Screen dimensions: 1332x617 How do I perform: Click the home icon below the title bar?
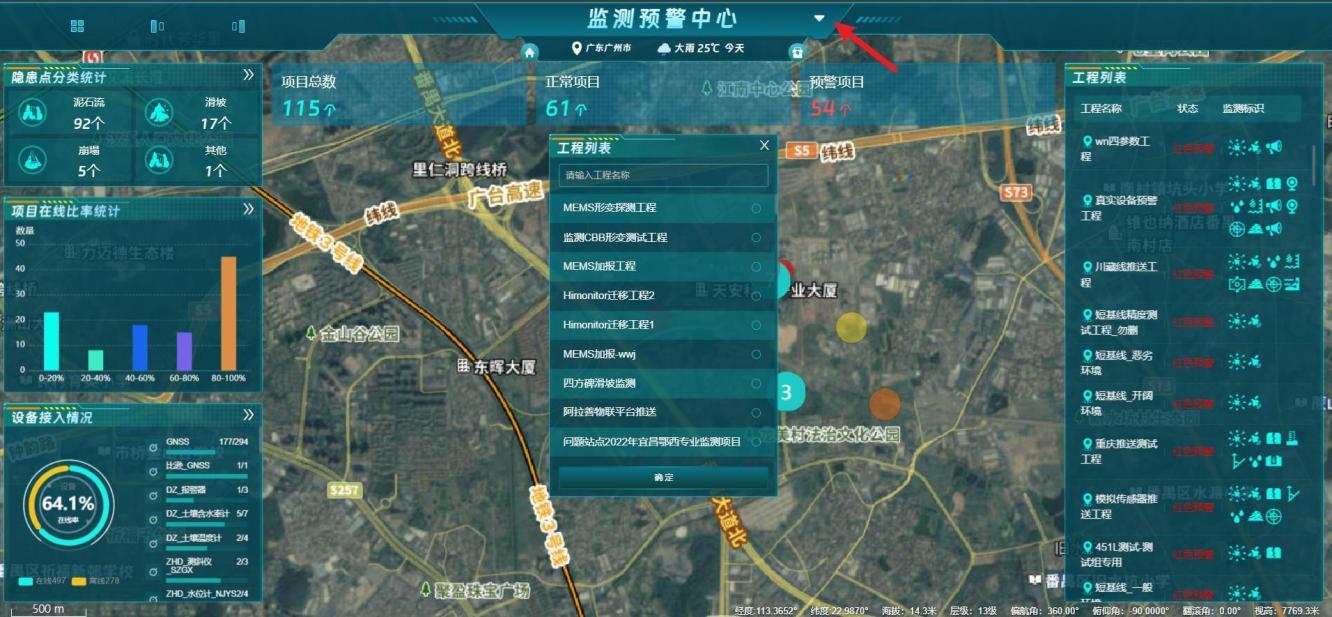pos(530,51)
